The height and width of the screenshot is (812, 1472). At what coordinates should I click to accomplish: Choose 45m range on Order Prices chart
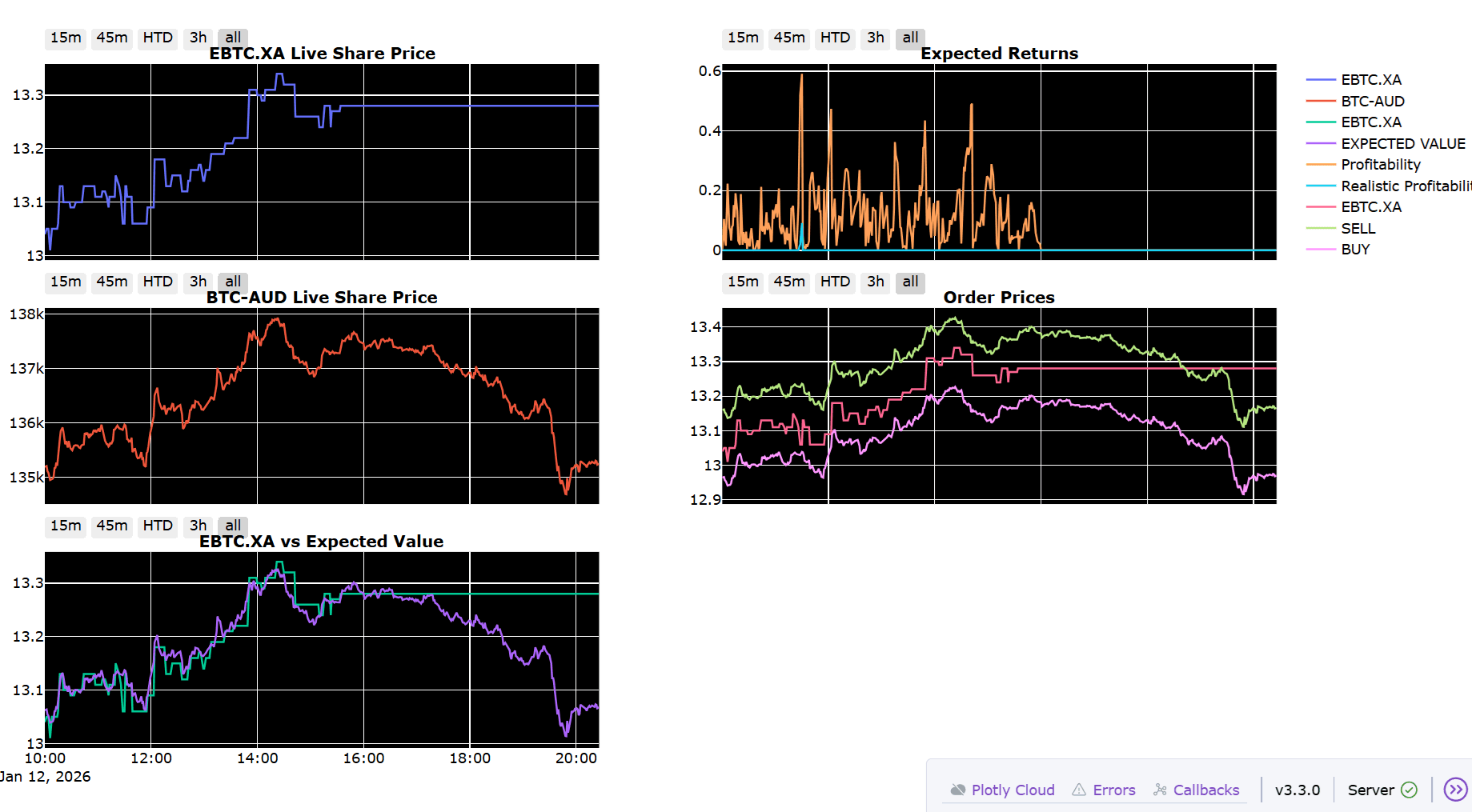pyautogui.click(x=789, y=282)
